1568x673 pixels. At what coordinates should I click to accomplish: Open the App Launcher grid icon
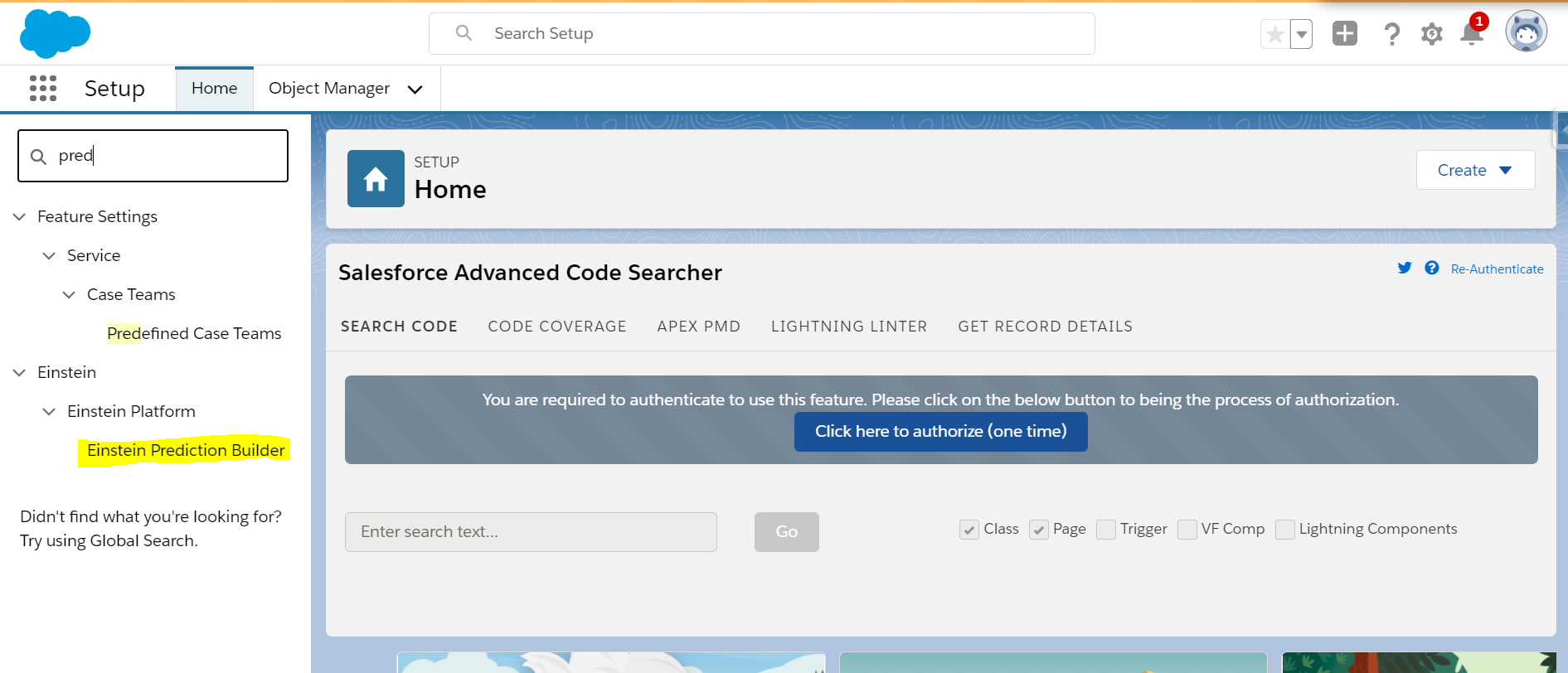point(43,88)
